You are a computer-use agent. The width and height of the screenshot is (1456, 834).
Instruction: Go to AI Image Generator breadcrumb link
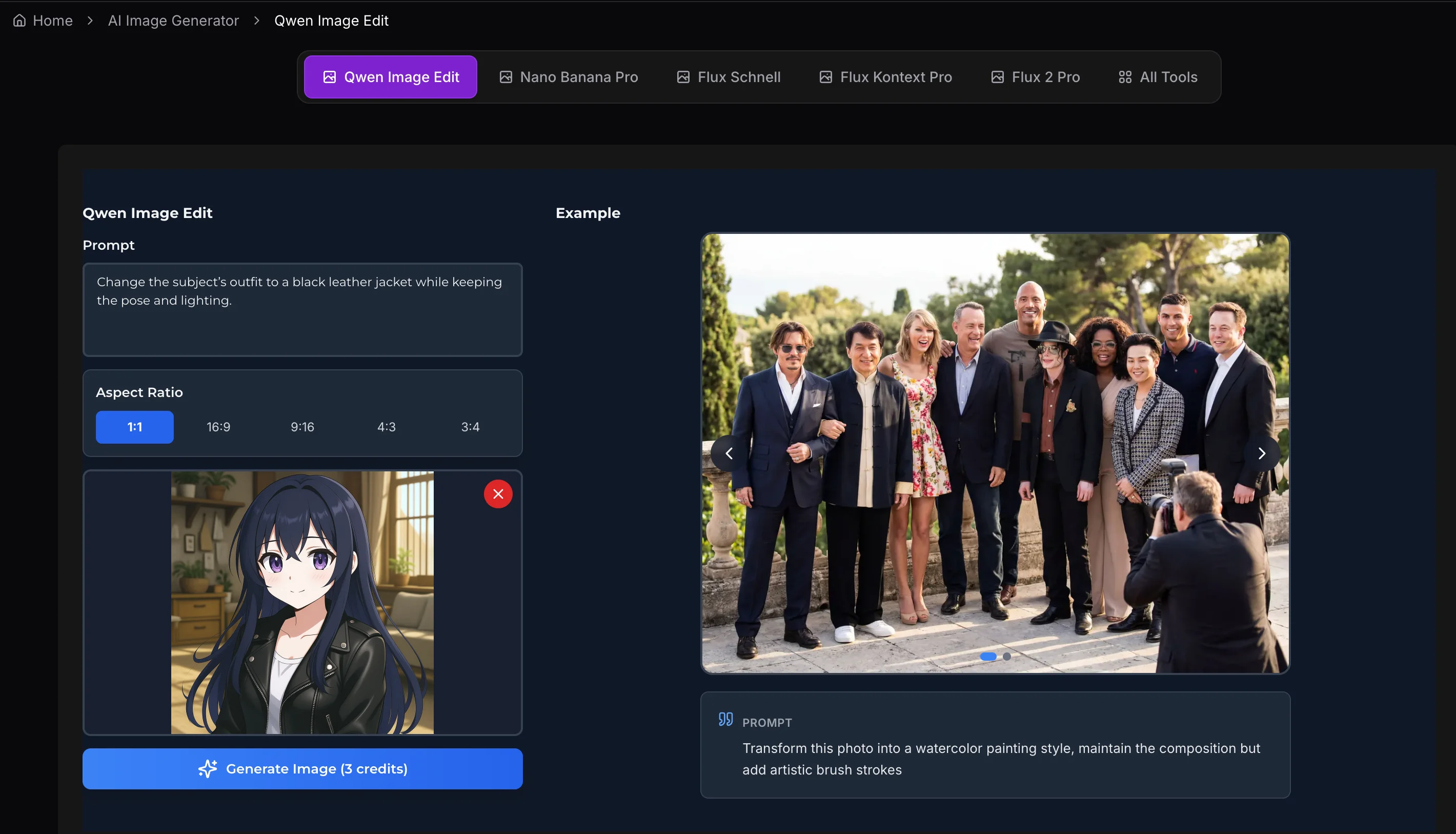coord(173,21)
